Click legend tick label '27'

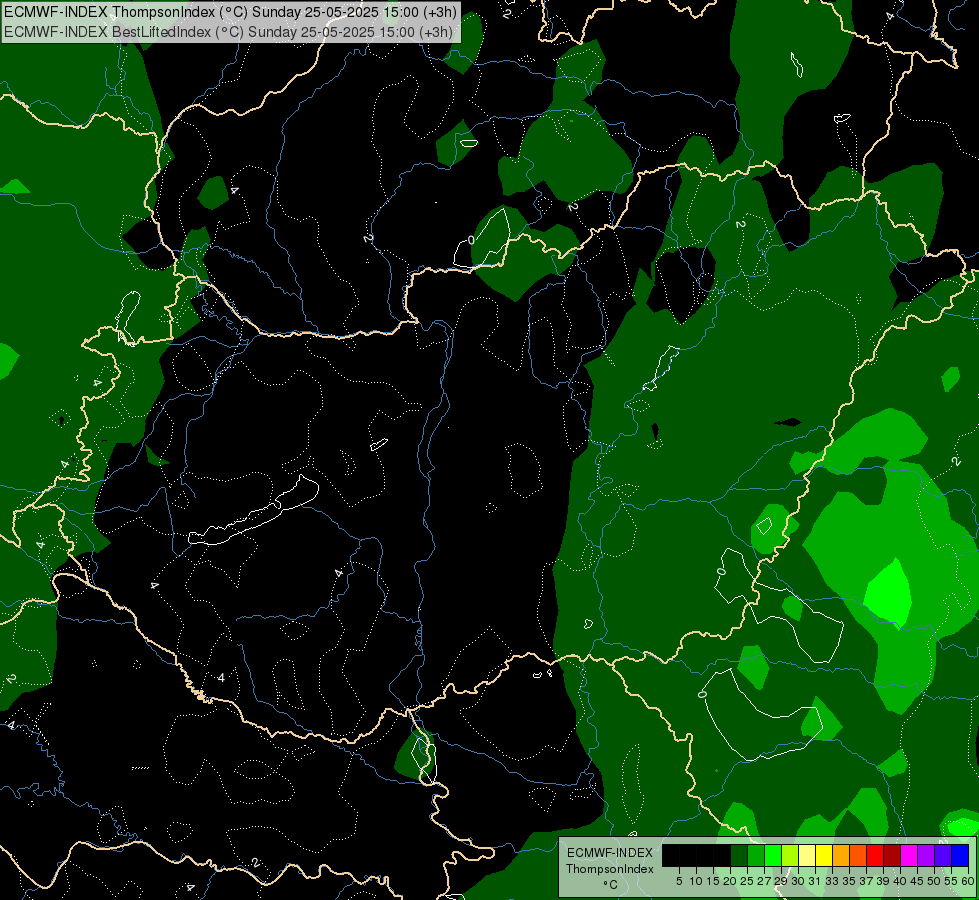[x=764, y=881]
